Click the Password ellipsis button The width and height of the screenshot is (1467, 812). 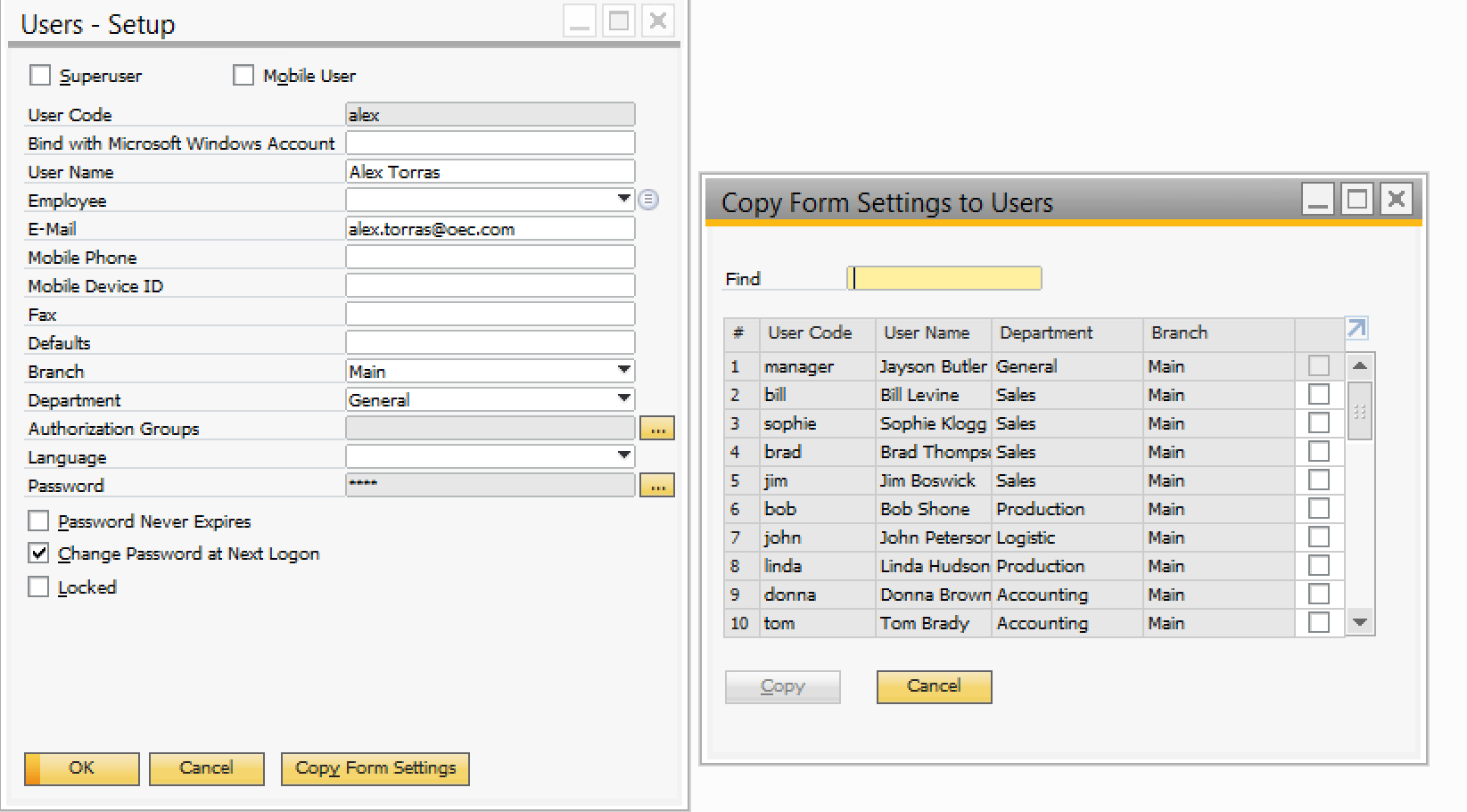(x=657, y=486)
